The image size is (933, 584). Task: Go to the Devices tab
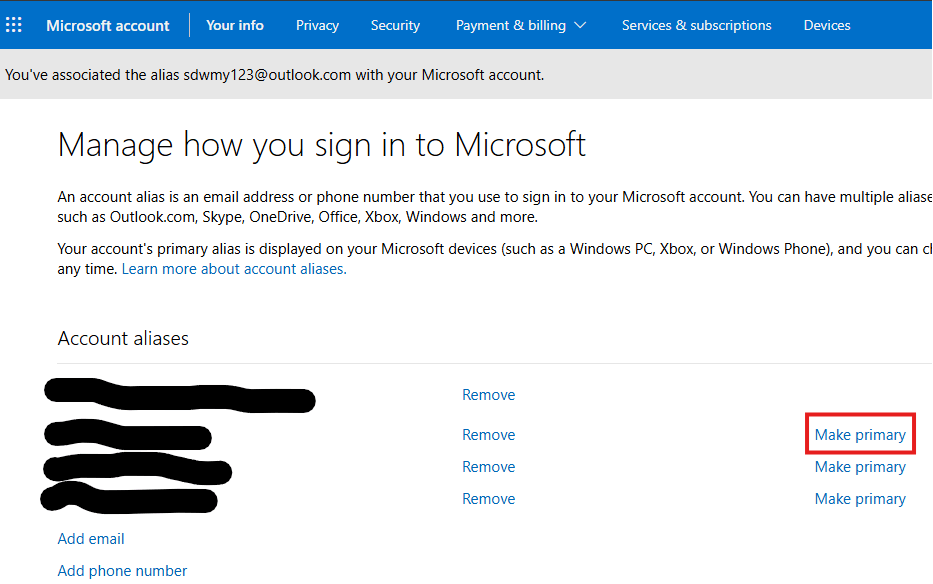point(826,26)
